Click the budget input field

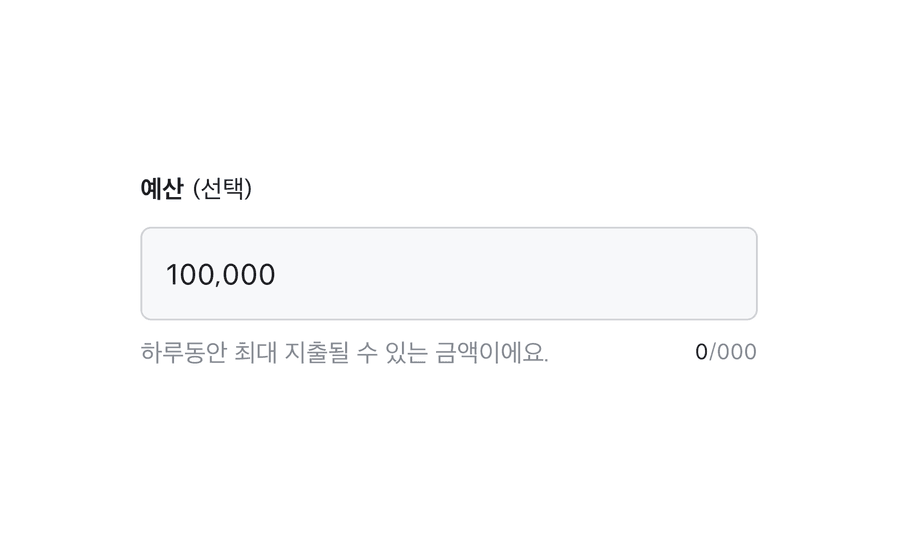tap(448, 274)
